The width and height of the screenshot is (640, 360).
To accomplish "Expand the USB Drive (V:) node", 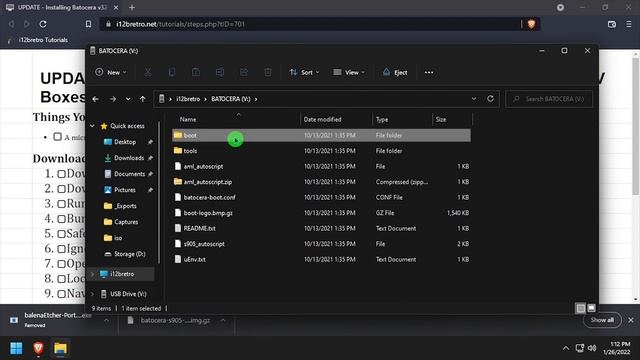I will point(93,294).
